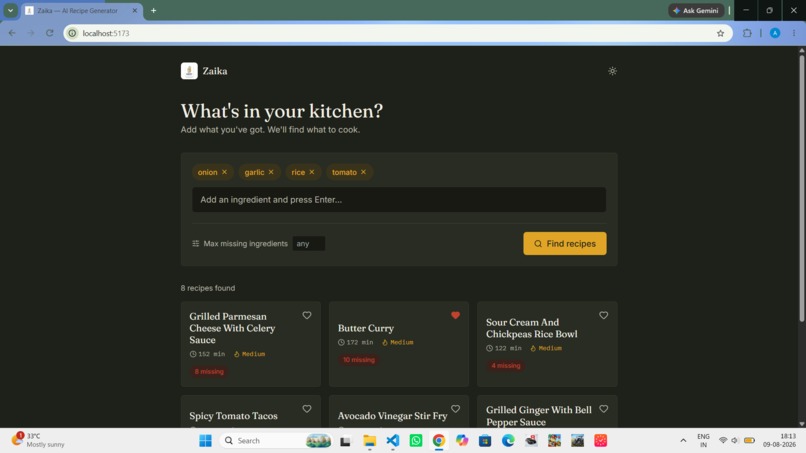View site information icon in address bar
806x453 pixels.
(x=72, y=33)
